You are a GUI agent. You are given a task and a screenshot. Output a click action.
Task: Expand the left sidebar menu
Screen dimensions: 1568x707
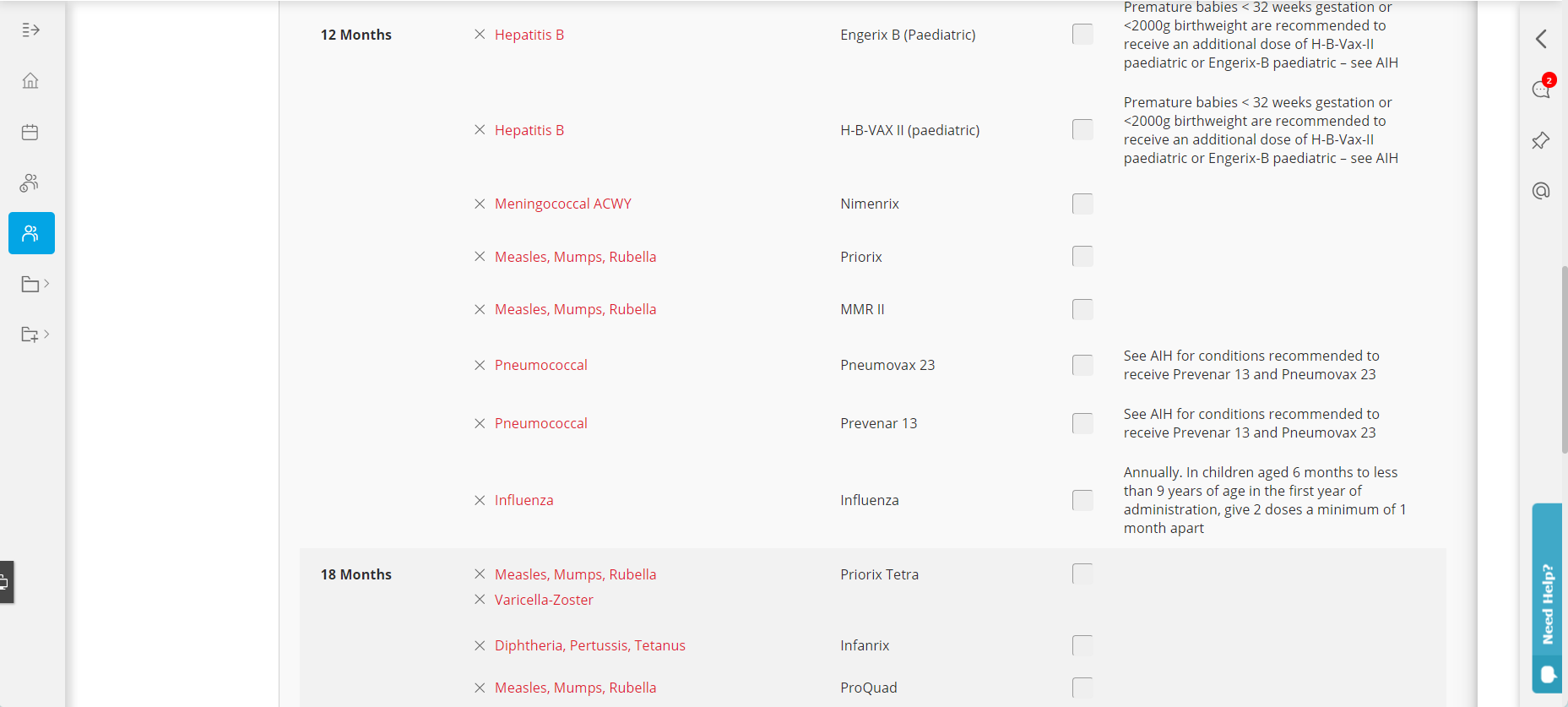tap(30, 30)
